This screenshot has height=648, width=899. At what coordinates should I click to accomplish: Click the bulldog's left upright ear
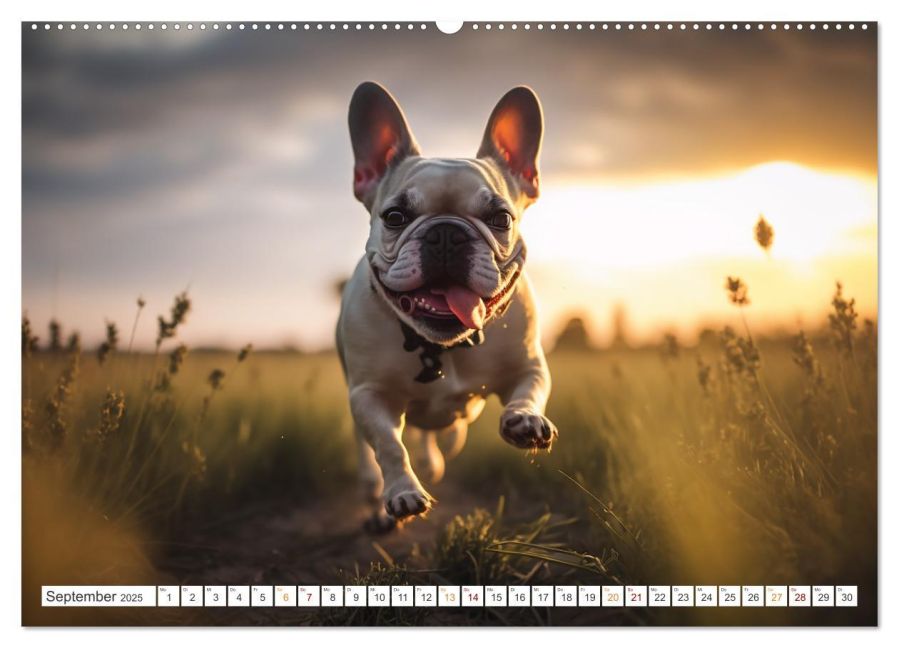click(x=377, y=138)
